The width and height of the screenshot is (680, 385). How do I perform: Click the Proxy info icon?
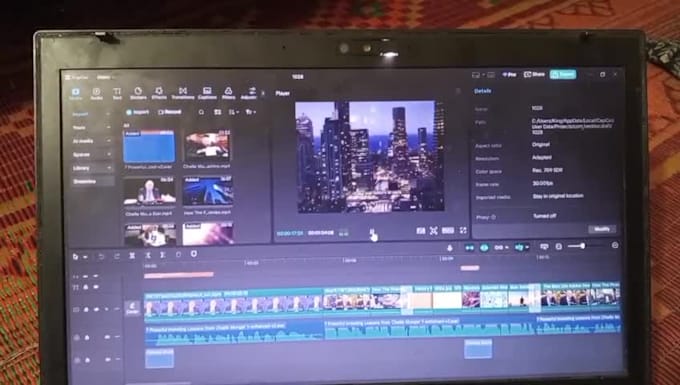click(x=493, y=217)
